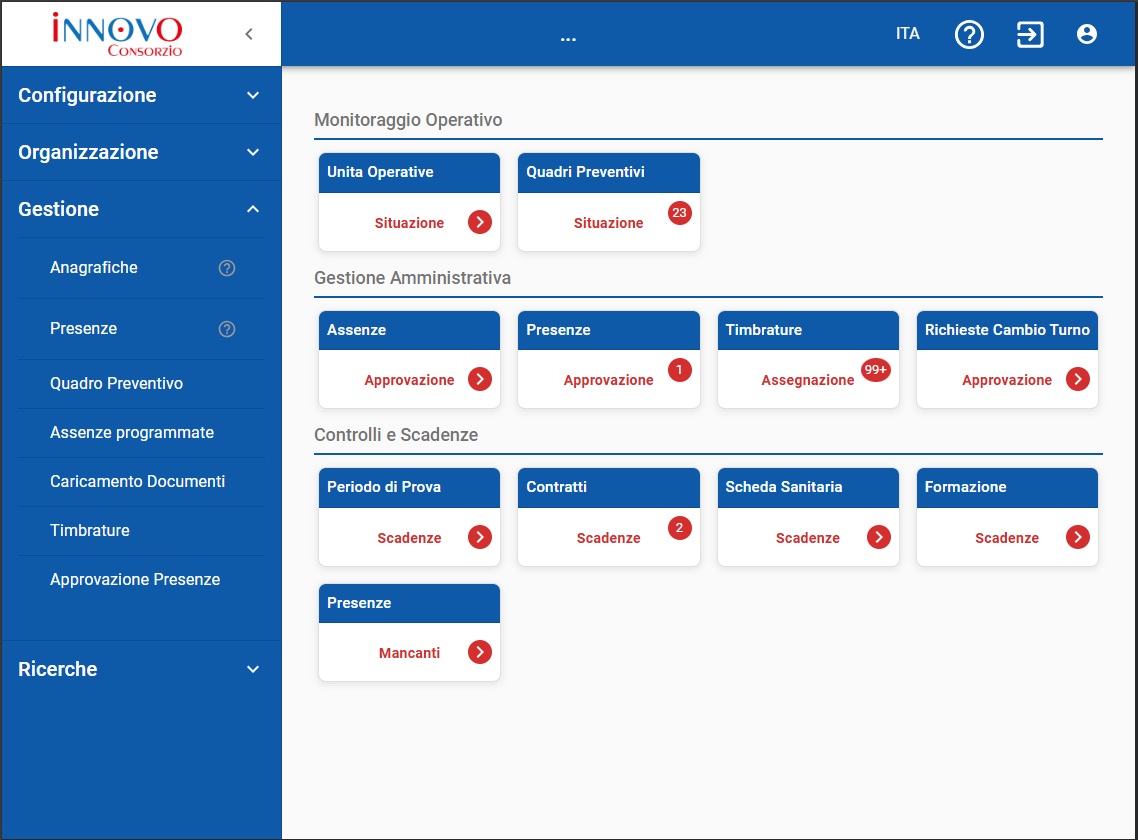Expand the Ricerche section
This screenshot has width=1138, height=840.
[141, 669]
